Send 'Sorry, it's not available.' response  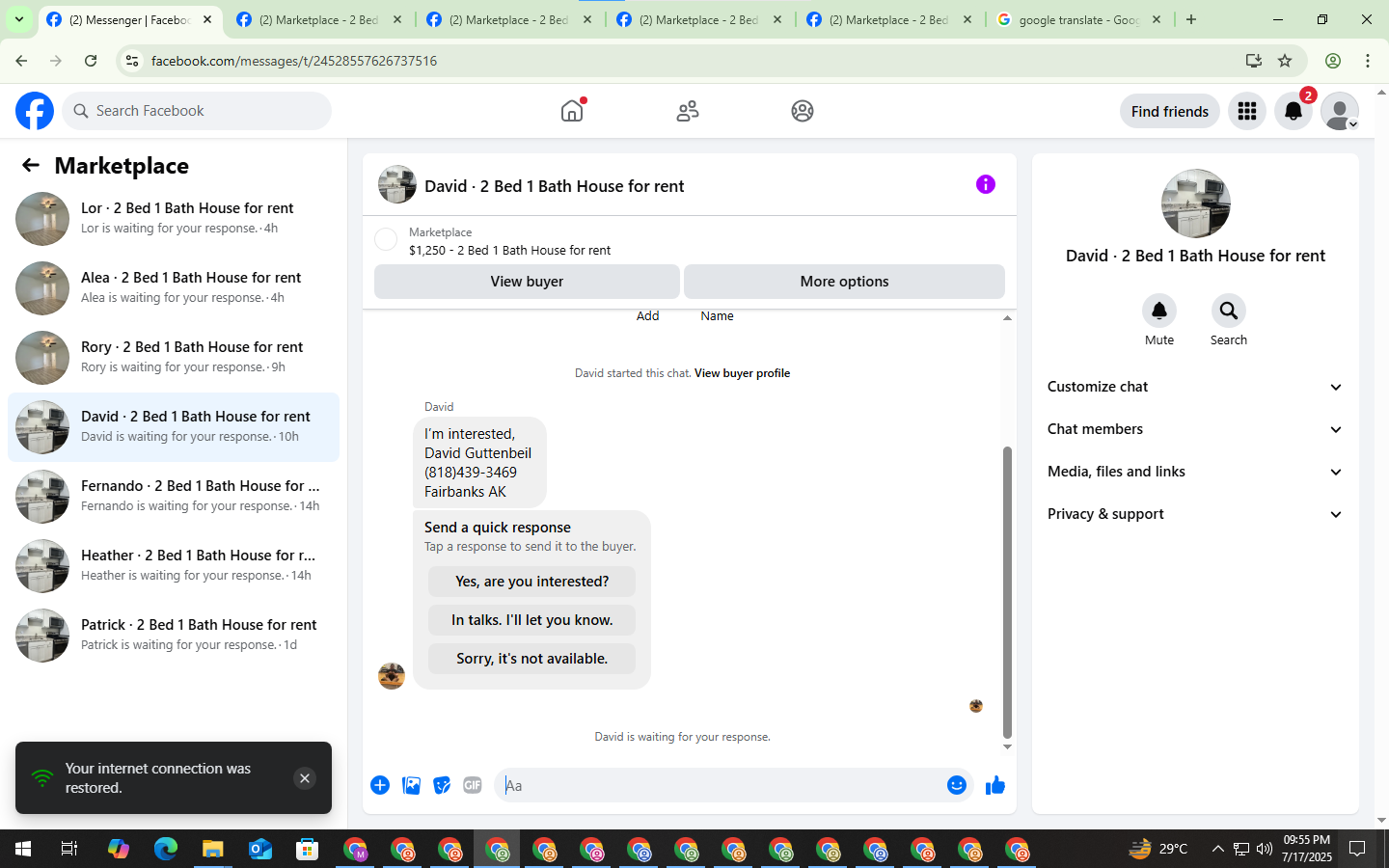click(531, 659)
